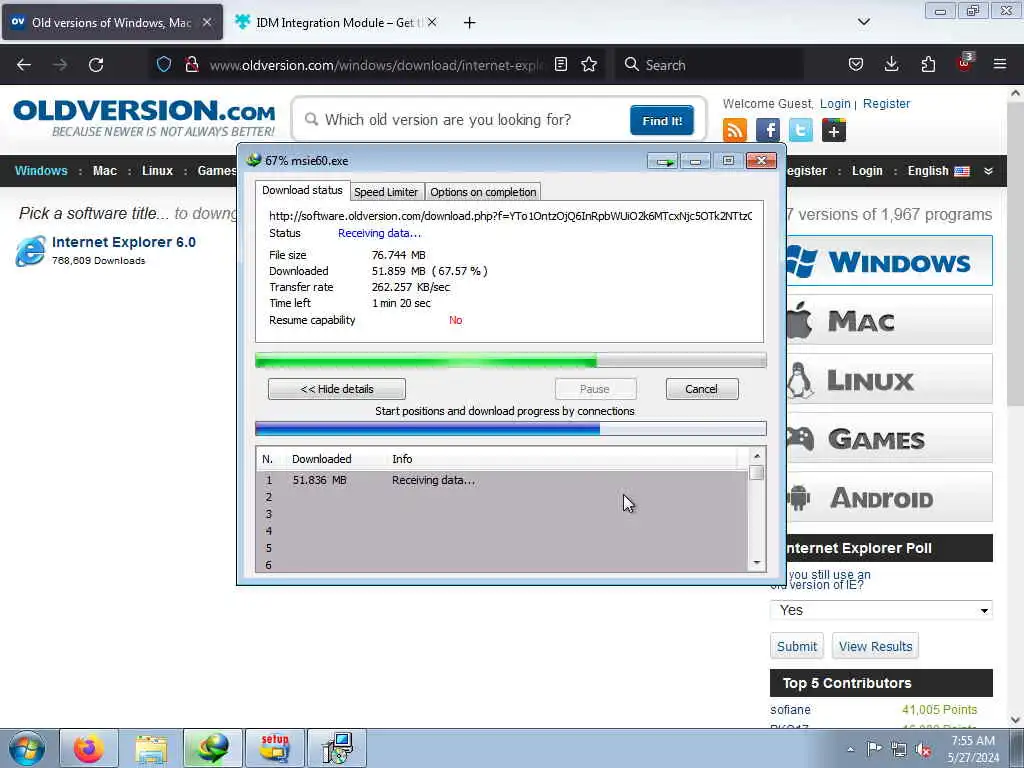Switch to the Speed Limiter tab

click(x=386, y=192)
